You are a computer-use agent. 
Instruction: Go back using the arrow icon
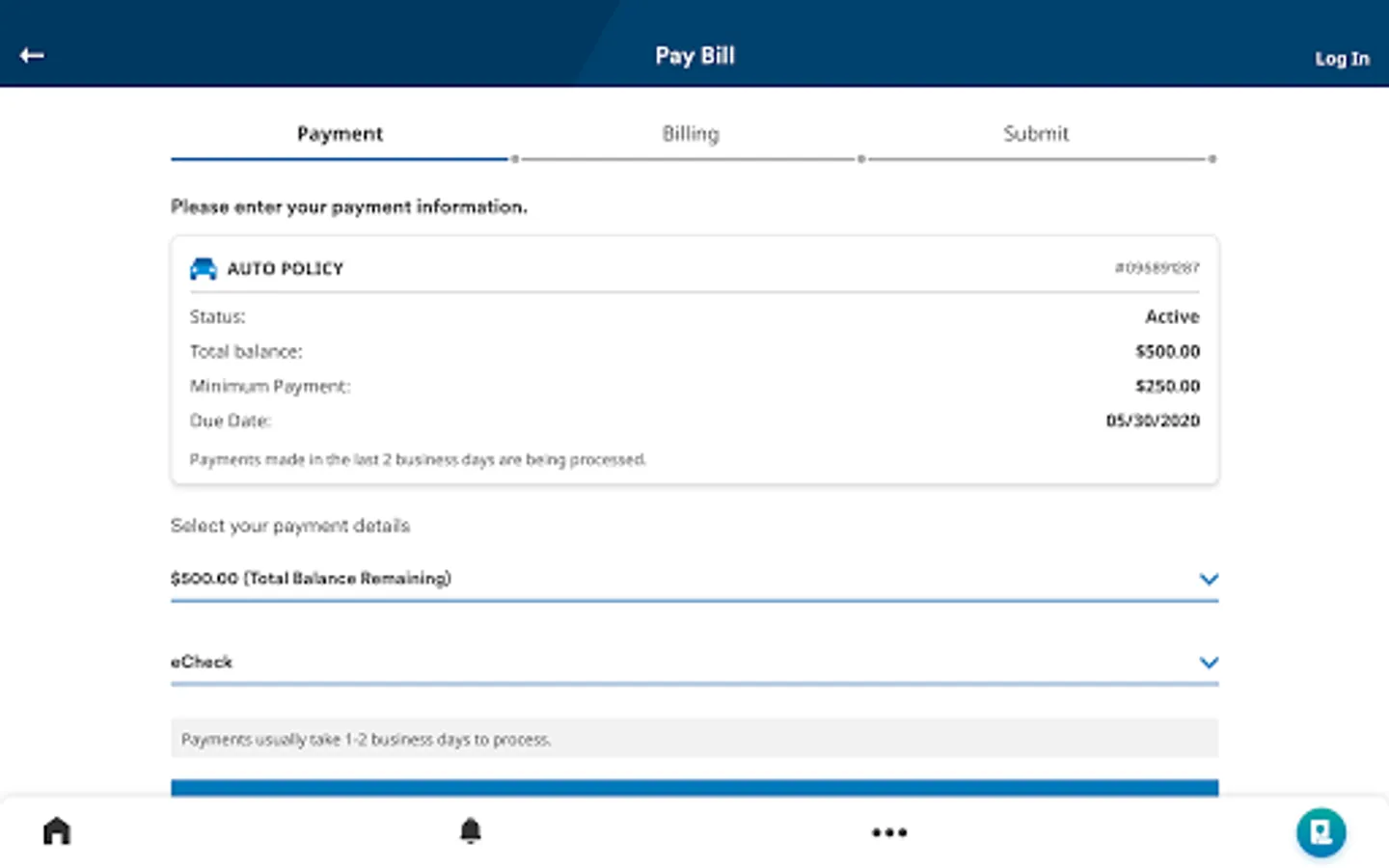click(32, 55)
